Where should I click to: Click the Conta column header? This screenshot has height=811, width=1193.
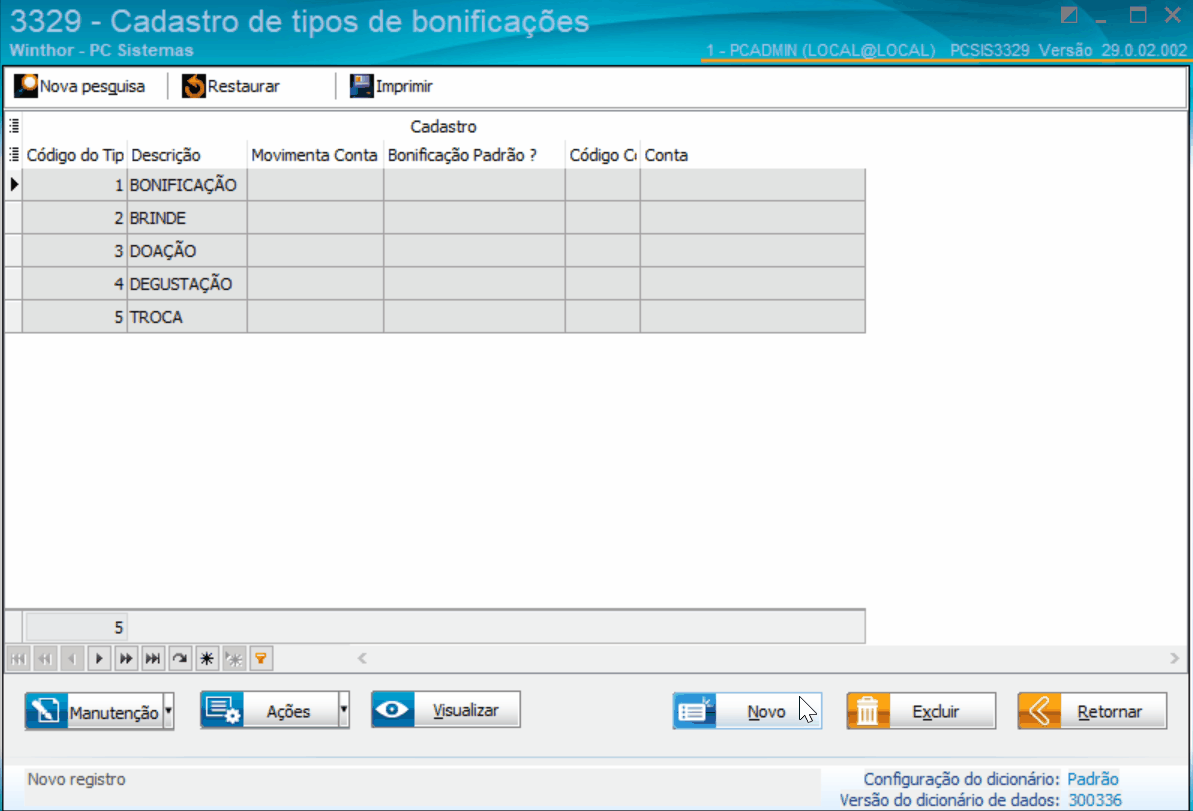click(752, 155)
